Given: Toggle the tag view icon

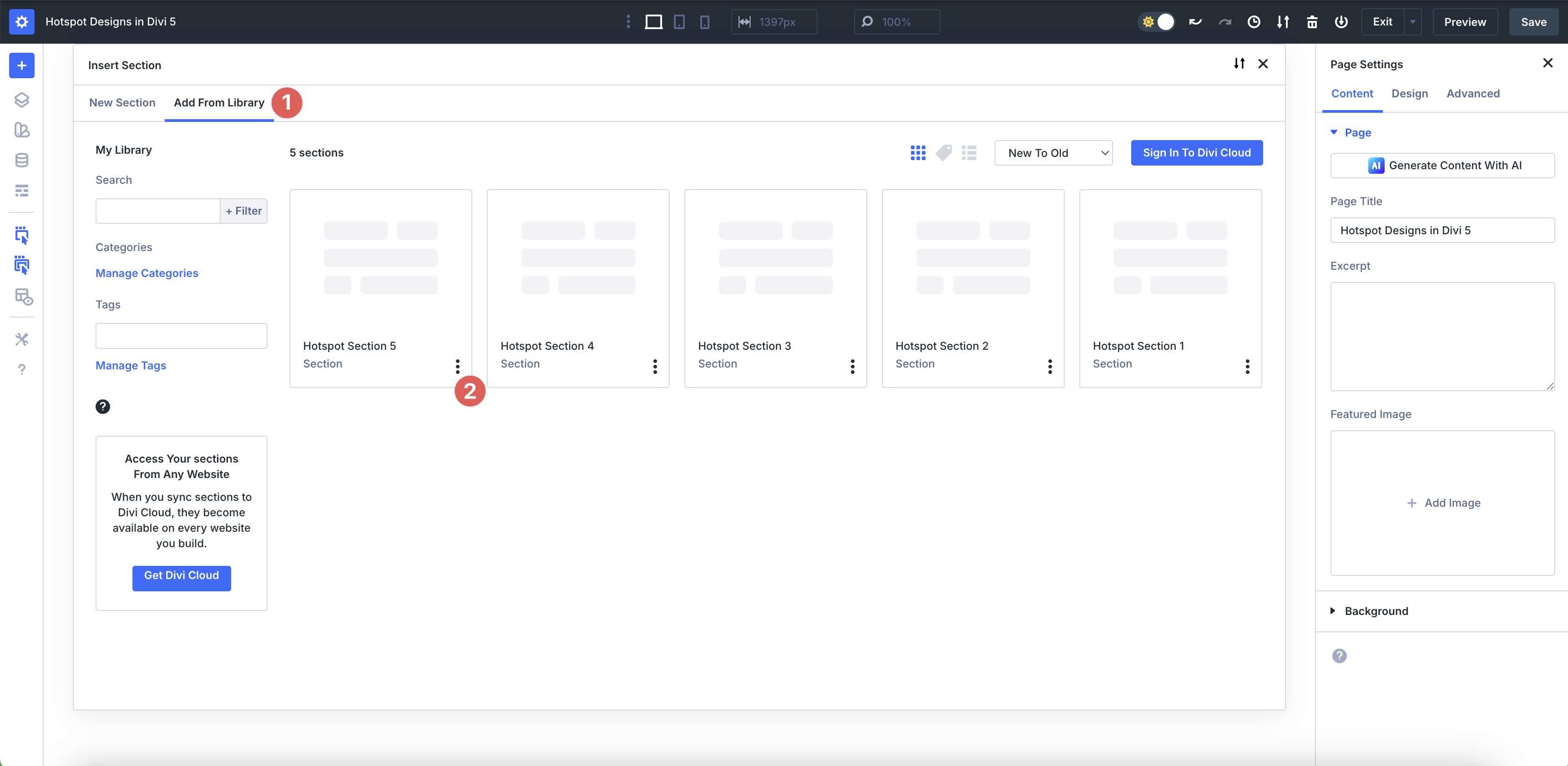Looking at the screenshot, I should pos(943,153).
